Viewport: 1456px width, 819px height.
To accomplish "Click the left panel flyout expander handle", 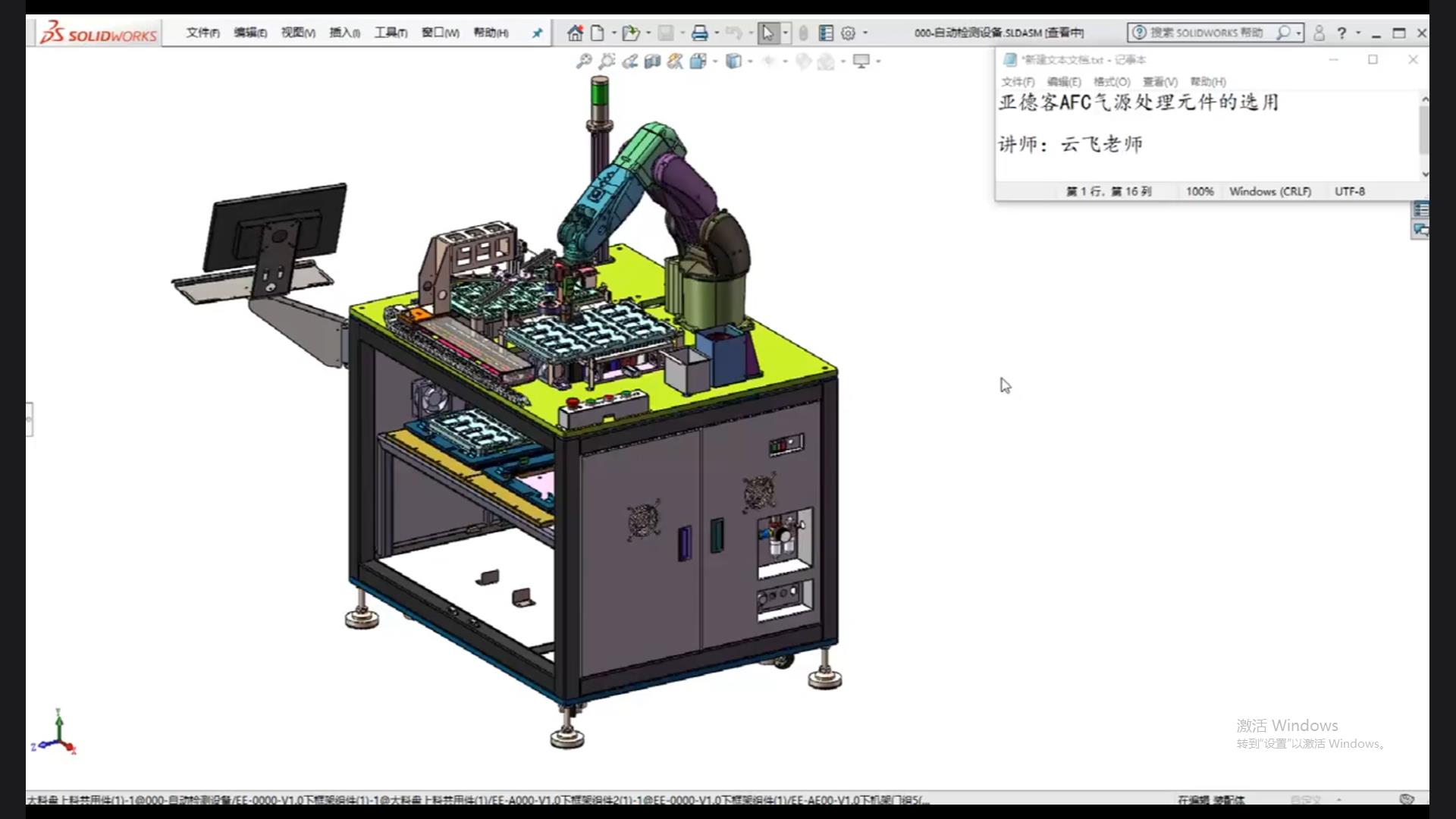I will 29,419.
